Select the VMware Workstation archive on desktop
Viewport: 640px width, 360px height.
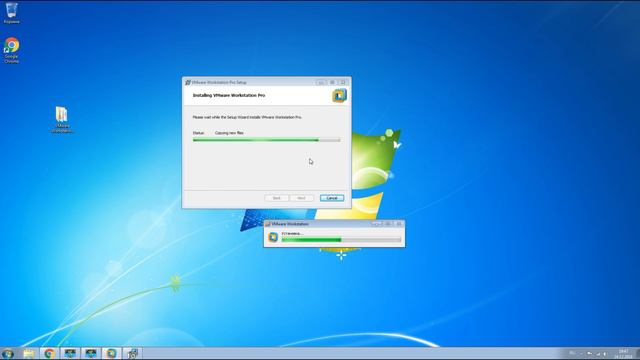(x=62, y=119)
